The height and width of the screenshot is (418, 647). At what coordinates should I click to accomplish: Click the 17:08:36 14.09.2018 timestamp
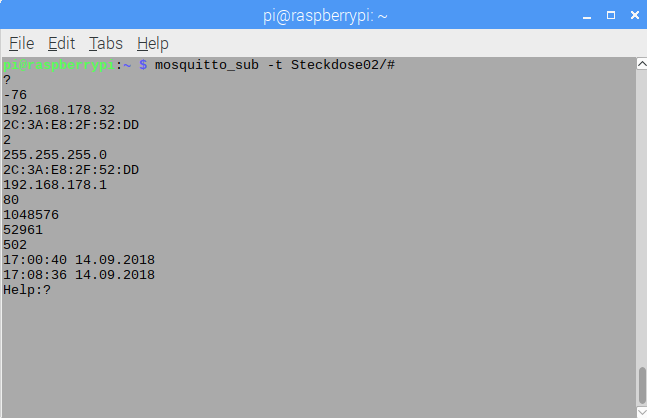(x=79, y=275)
